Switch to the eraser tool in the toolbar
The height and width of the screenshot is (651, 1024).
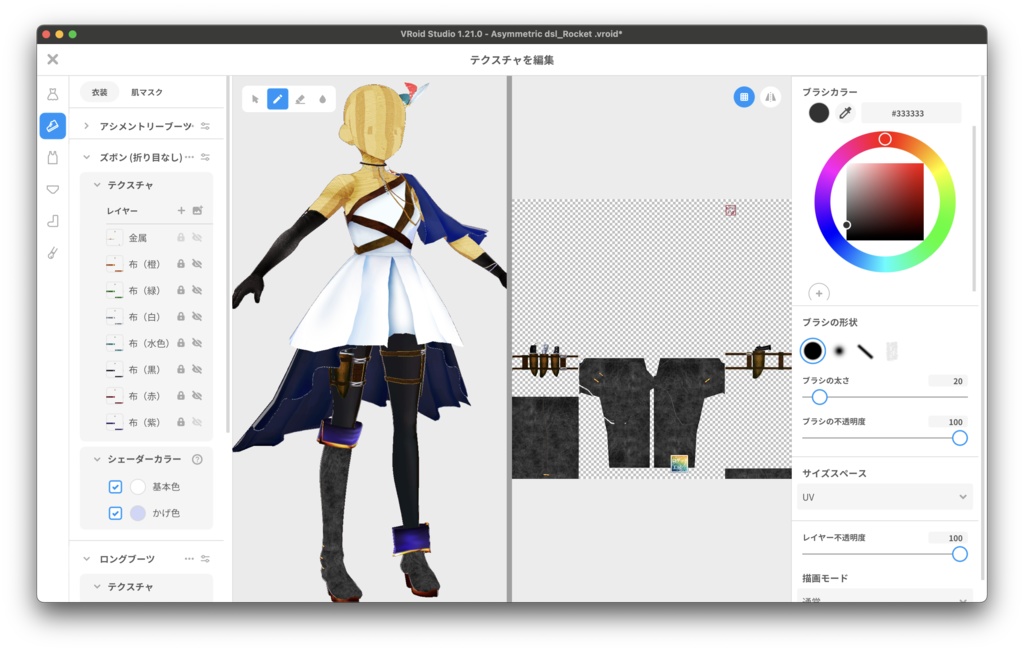(x=300, y=100)
